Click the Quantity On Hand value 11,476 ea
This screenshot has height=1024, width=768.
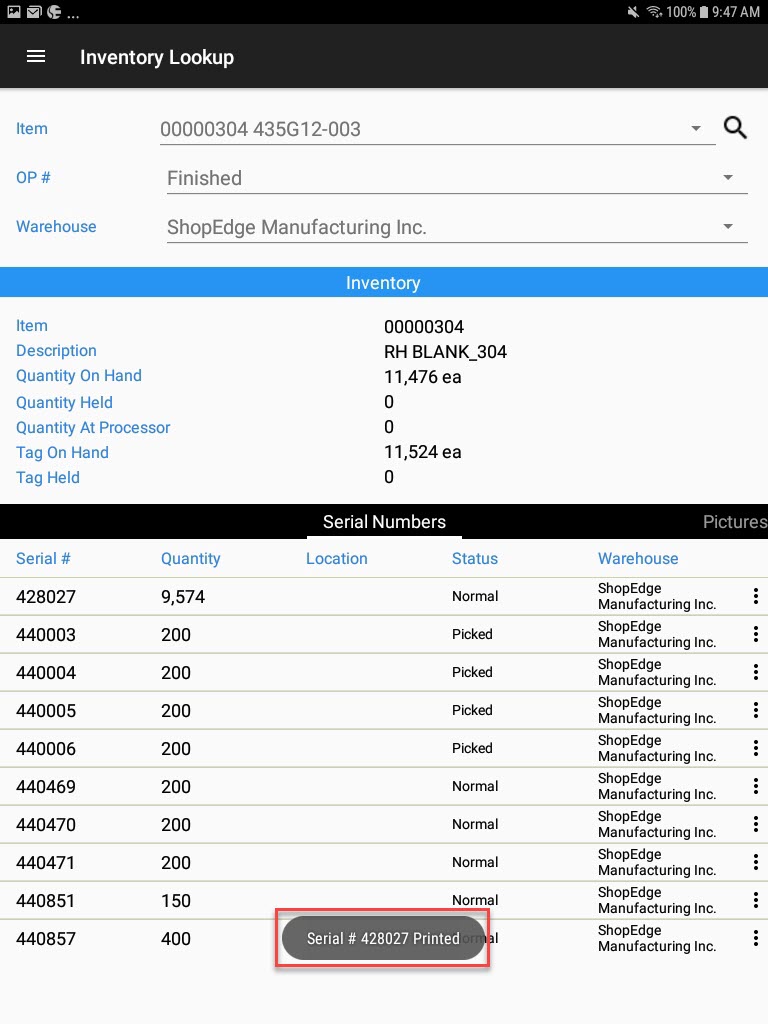tap(423, 377)
